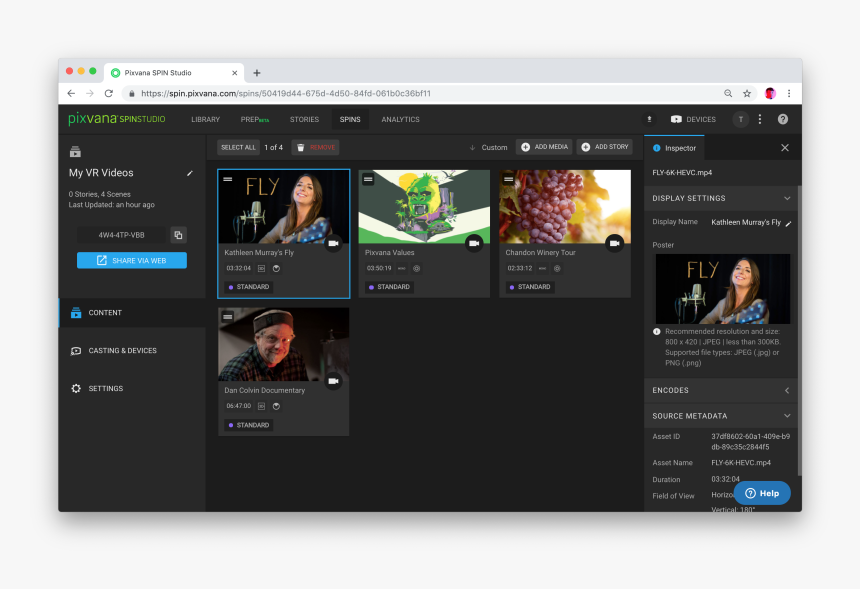Select the Dan Colvin Documentary thumbnail

coord(284,344)
